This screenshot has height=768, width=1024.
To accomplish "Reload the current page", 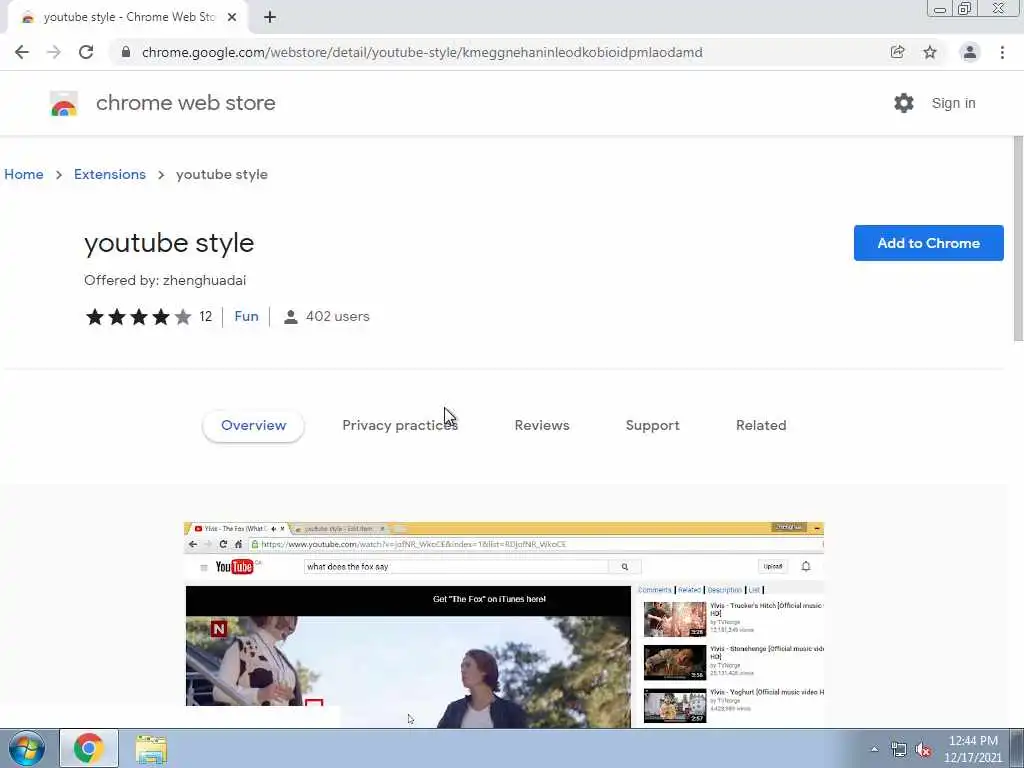I will pos(86,52).
